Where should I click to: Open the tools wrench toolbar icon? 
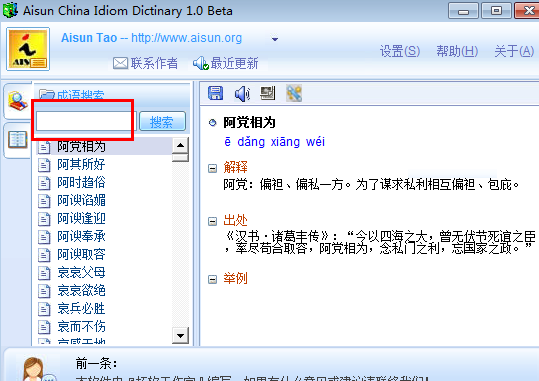[x=294, y=93]
